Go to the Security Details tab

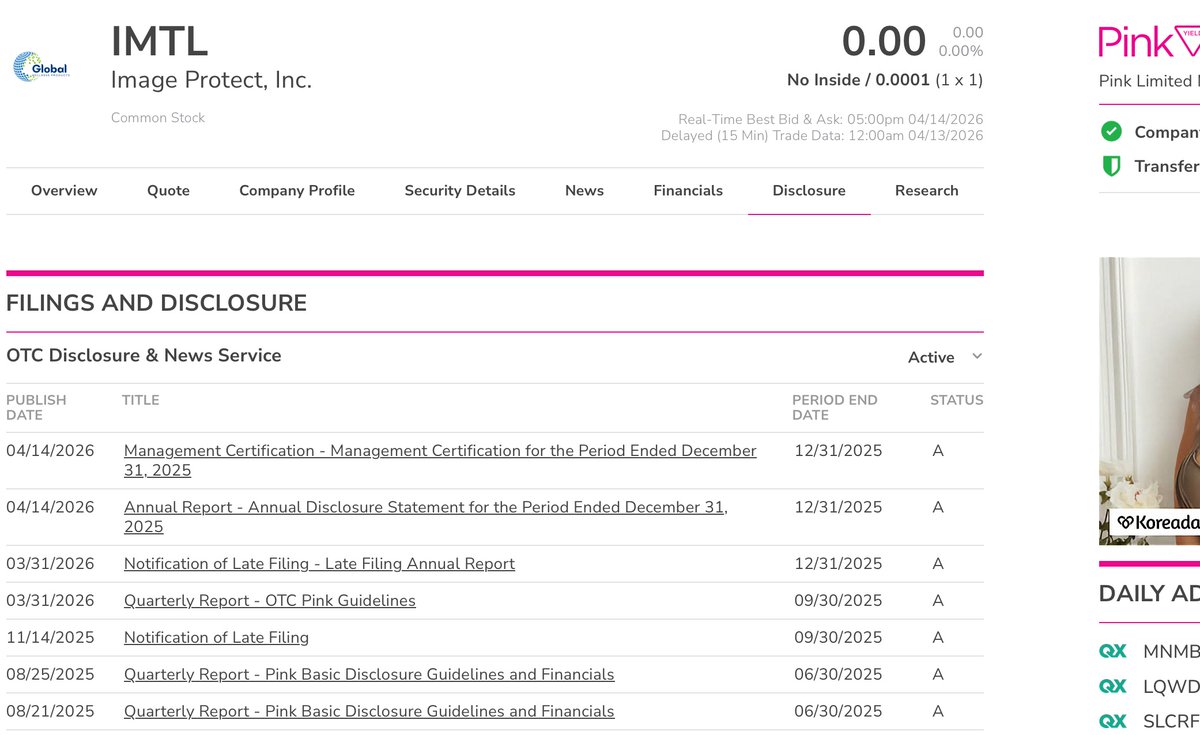[460, 190]
